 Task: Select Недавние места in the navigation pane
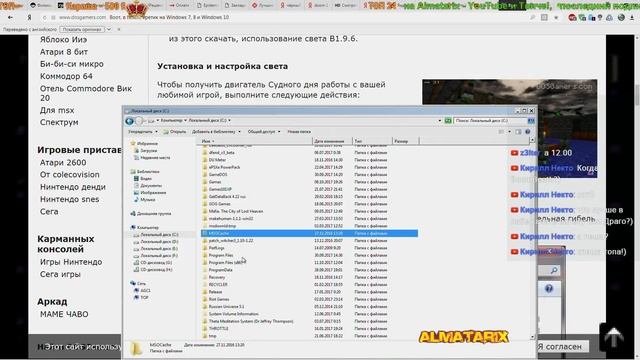coord(152,158)
